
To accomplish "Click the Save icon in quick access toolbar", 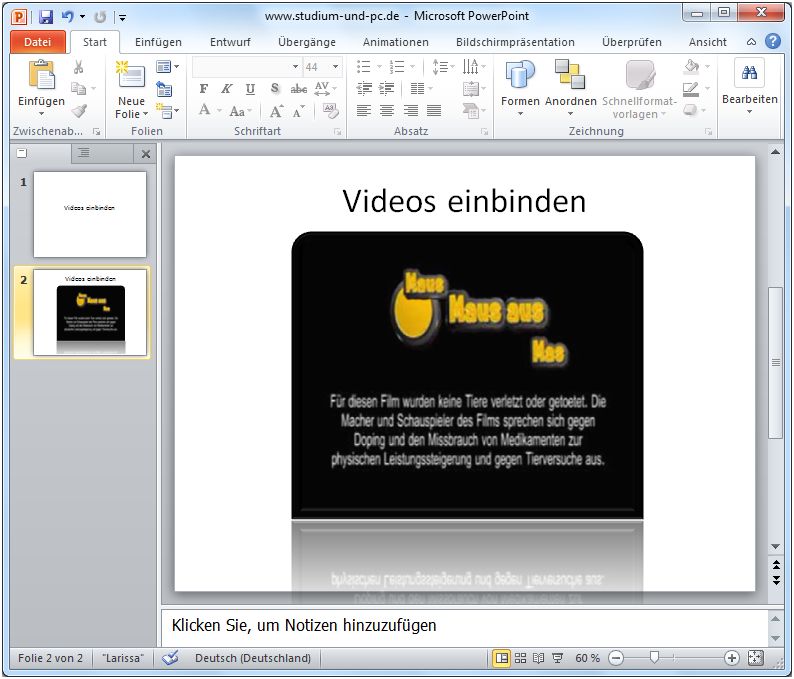I will coord(46,17).
